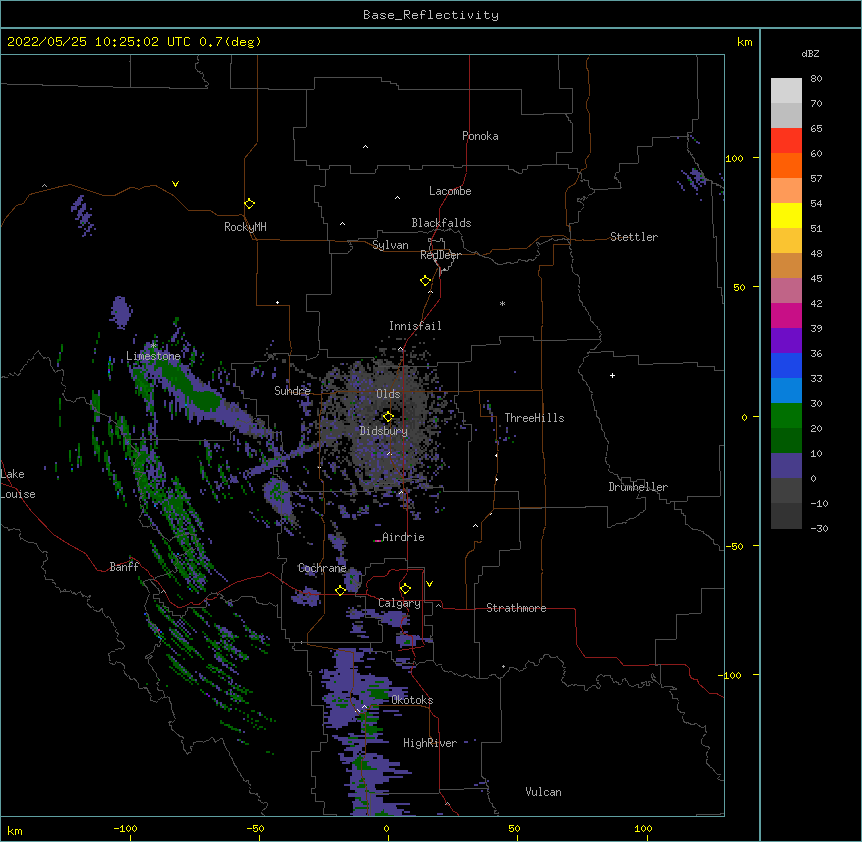Click the Olds label
Image resolution: width=862 pixels, height=842 pixels.
click(388, 394)
